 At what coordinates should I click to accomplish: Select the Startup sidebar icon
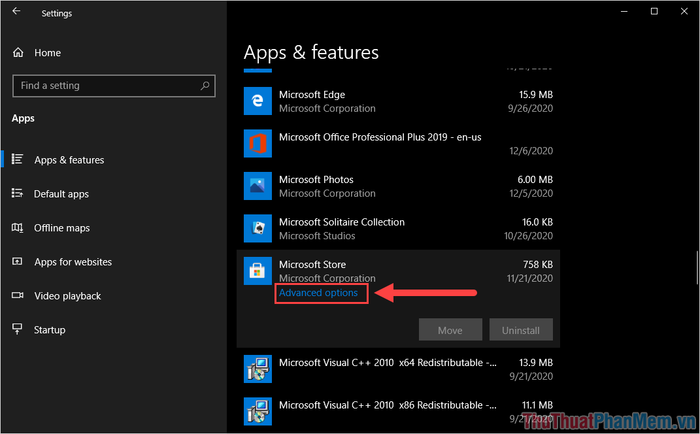pos(17,329)
